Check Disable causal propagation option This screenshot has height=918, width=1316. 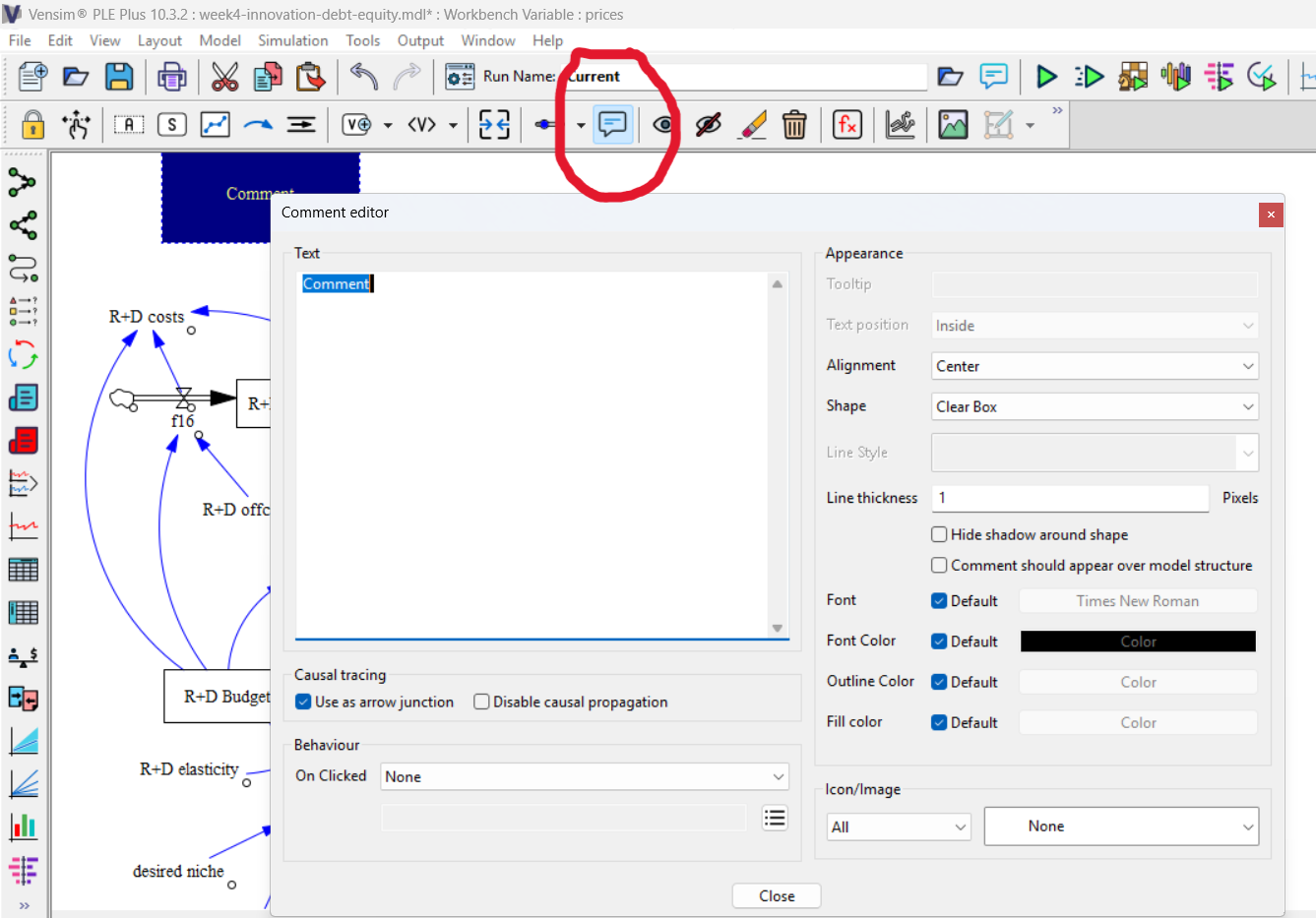pos(481,702)
